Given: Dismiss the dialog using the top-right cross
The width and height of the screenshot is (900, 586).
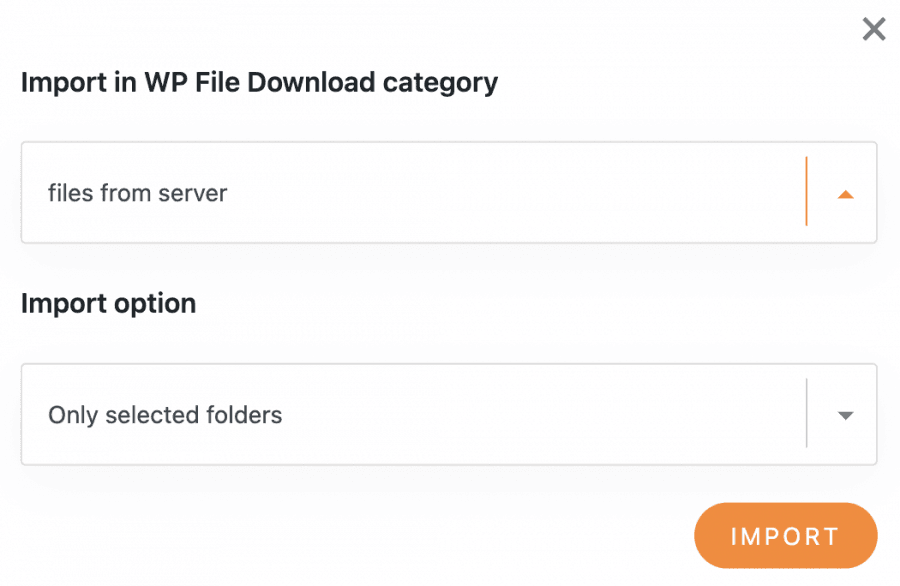Looking at the screenshot, I should [x=874, y=30].
